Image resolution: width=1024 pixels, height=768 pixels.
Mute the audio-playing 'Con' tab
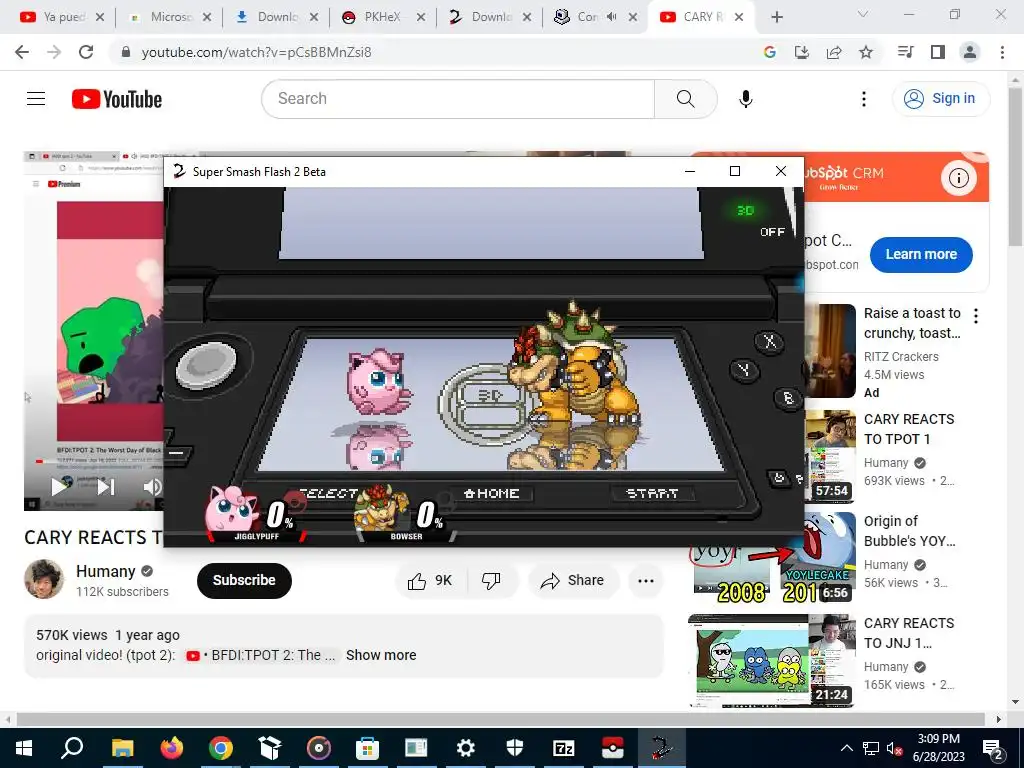click(x=611, y=17)
